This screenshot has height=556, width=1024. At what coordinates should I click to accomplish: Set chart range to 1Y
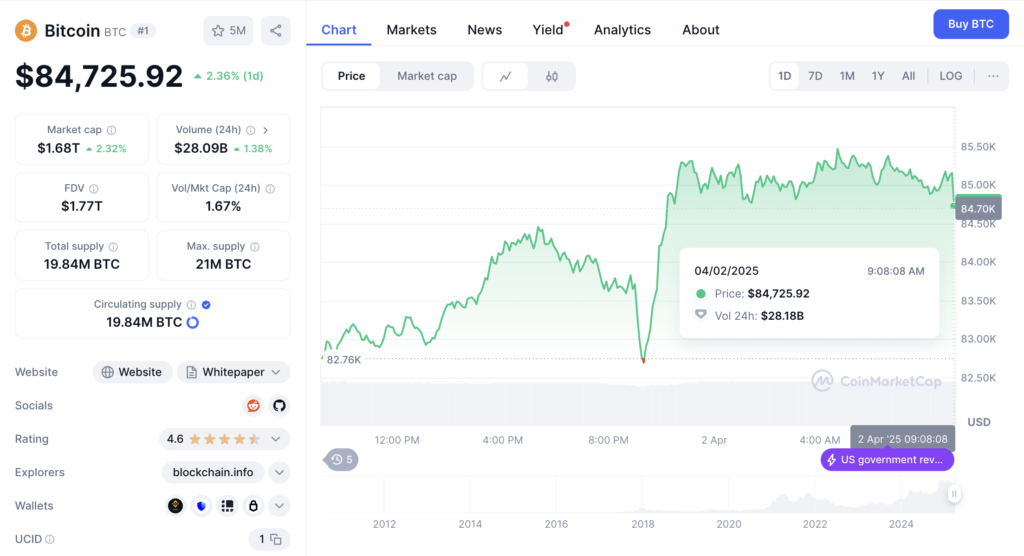pos(878,76)
